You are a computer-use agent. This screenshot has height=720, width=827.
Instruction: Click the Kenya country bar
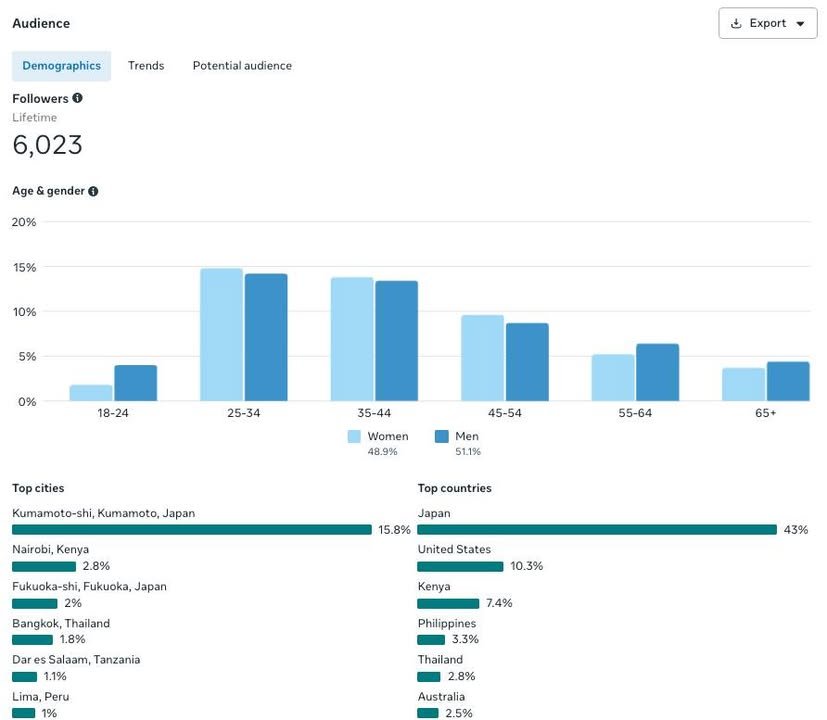[x=448, y=603]
